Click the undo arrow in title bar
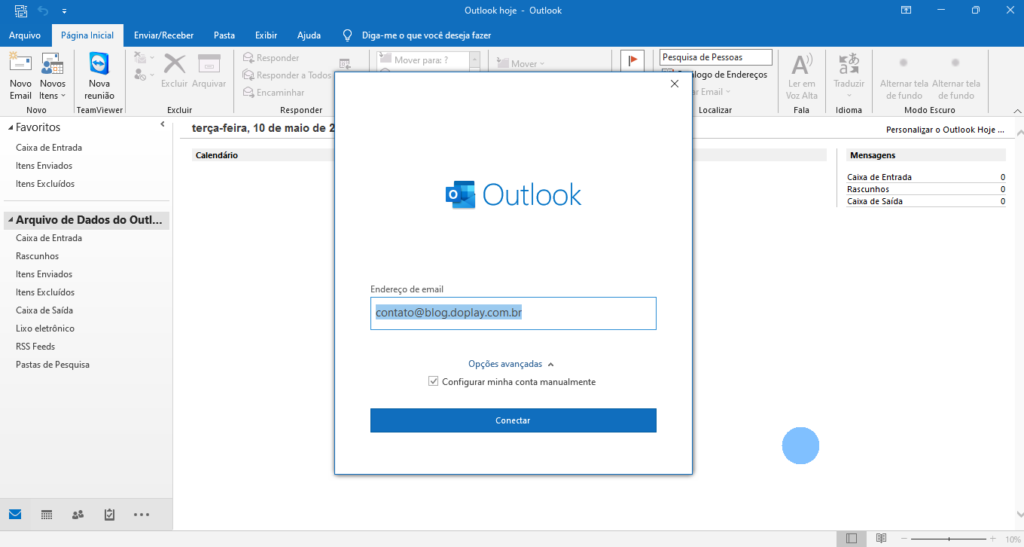Image resolution: width=1024 pixels, height=547 pixels. pyautogui.click(x=43, y=10)
